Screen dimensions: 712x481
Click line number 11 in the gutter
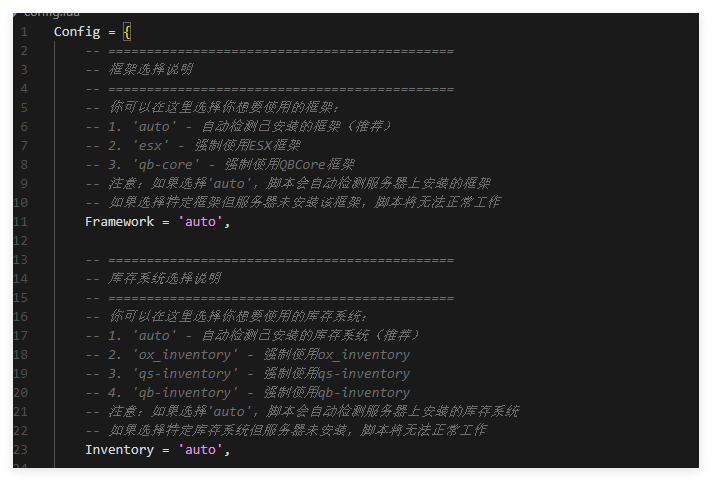(23, 221)
